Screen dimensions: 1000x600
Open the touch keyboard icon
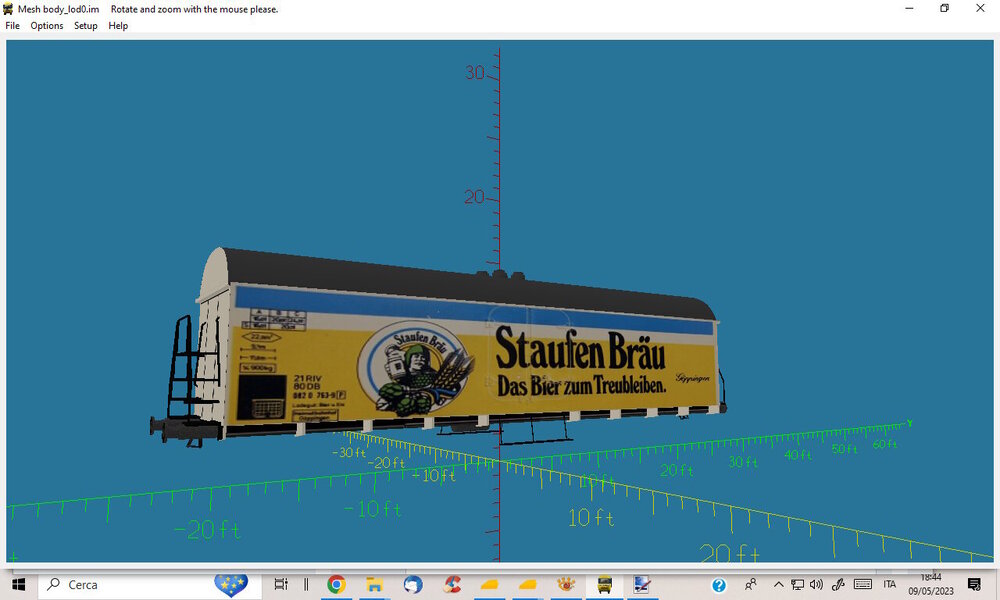863,584
